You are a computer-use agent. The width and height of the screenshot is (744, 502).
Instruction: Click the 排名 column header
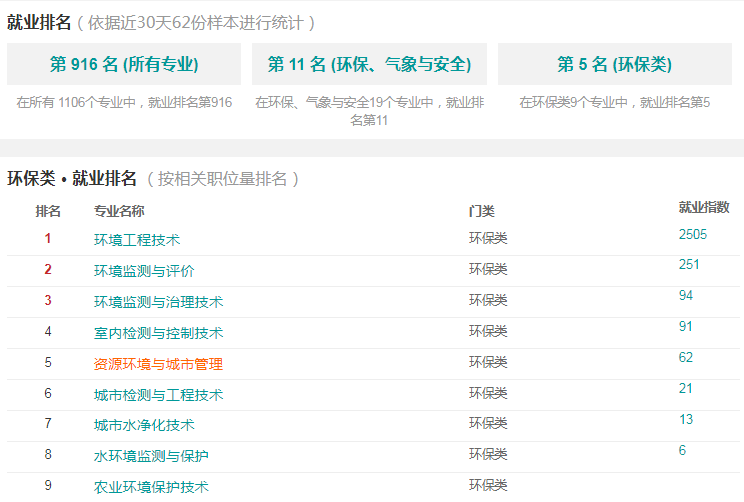pos(48,211)
